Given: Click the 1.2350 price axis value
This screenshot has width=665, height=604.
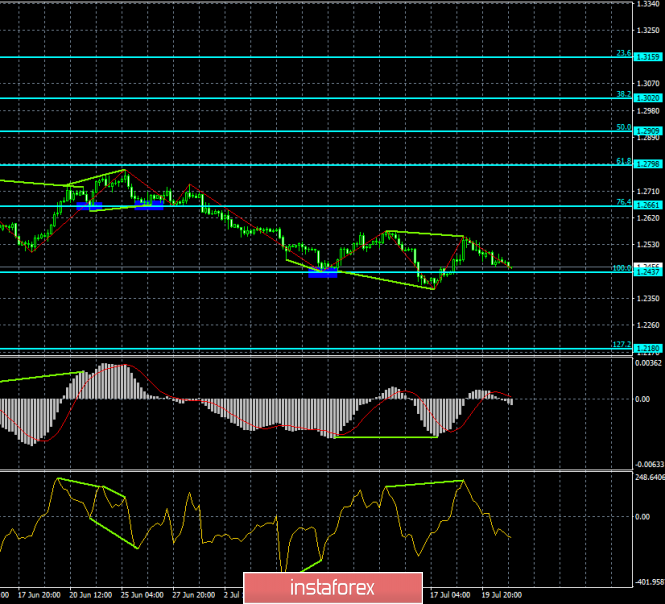Looking at the screenshot, I should tap(648, 299).
